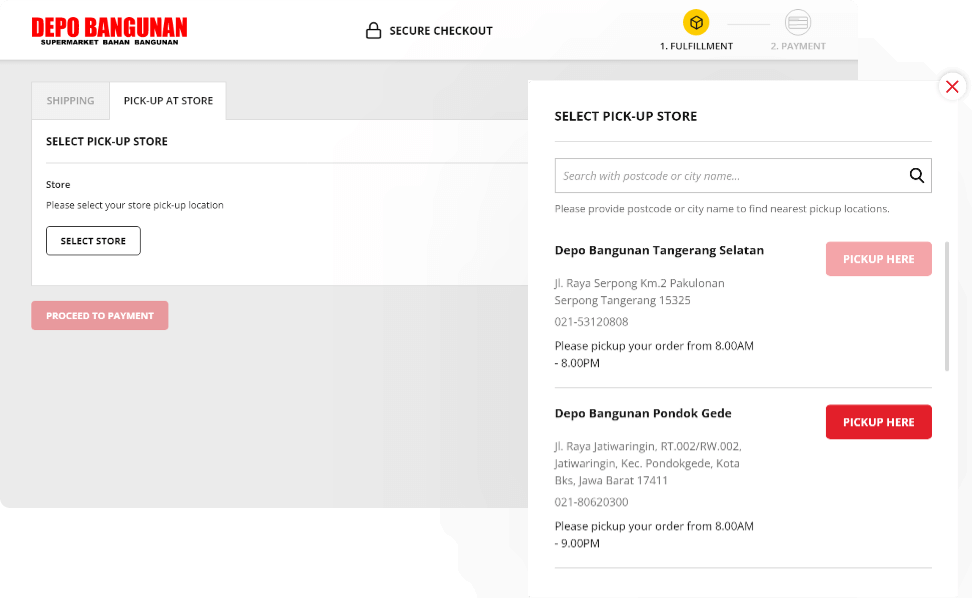
Task: Click the secure checkout padlock icon
Action: 374,31
